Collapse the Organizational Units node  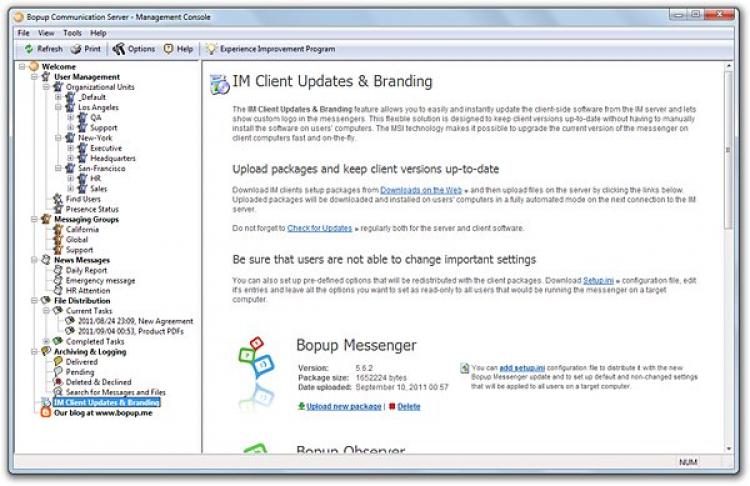point(46,87)
